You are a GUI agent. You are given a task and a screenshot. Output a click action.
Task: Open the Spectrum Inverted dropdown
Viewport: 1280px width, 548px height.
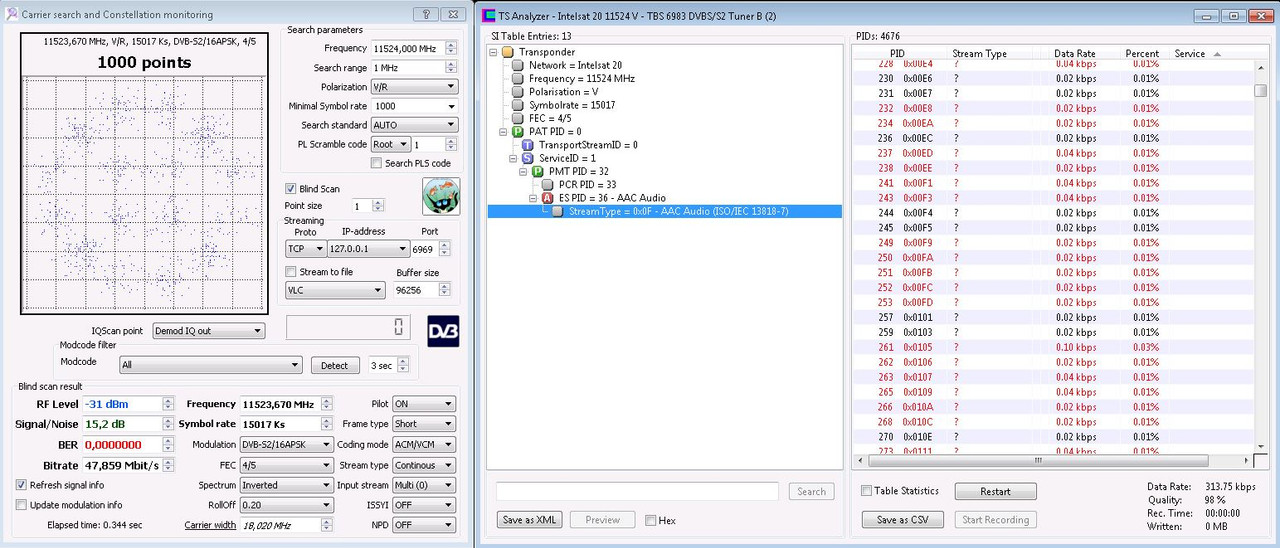[285, 485]
